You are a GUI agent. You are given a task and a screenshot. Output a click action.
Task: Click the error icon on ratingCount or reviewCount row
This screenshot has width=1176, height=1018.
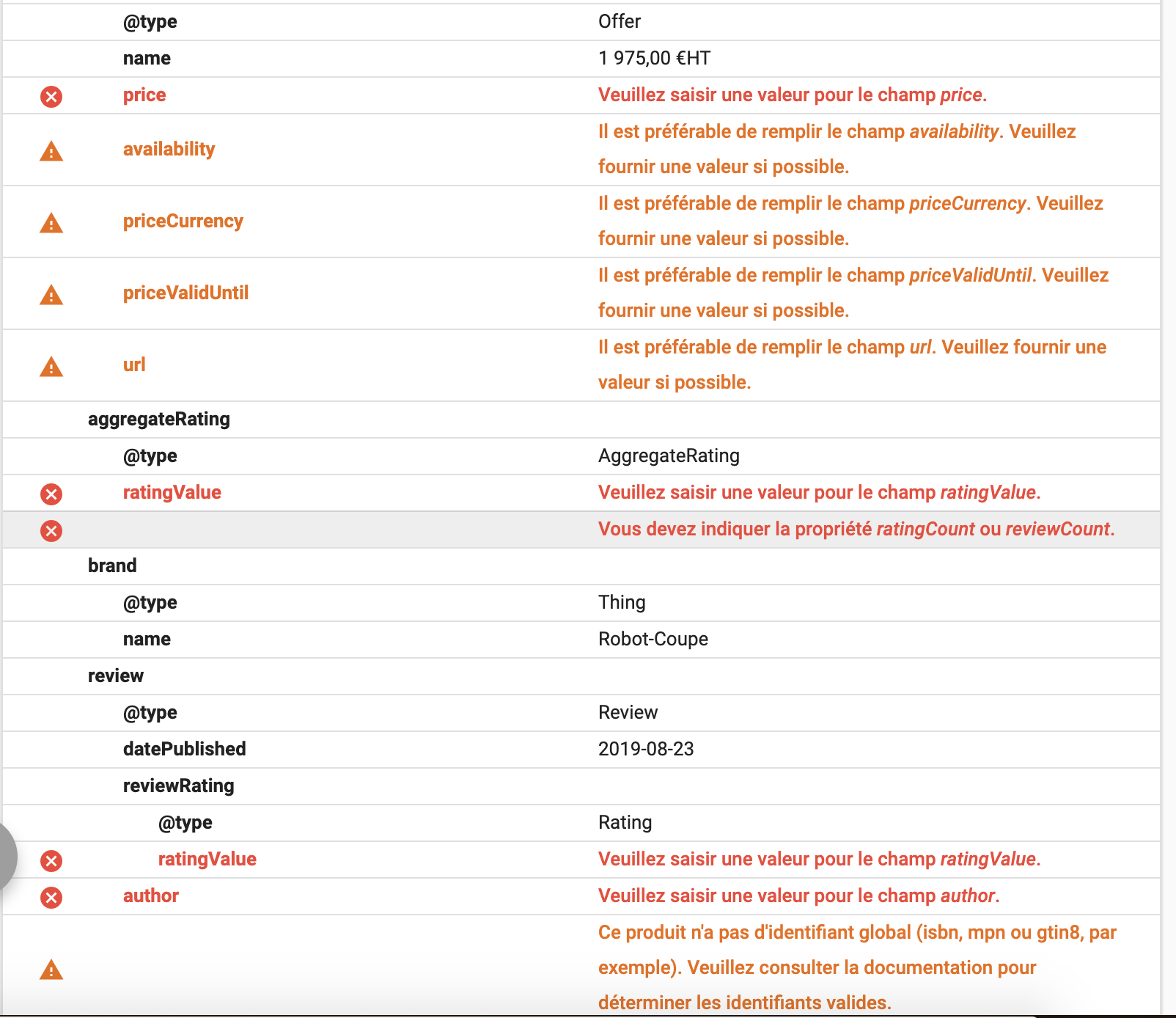51,530
